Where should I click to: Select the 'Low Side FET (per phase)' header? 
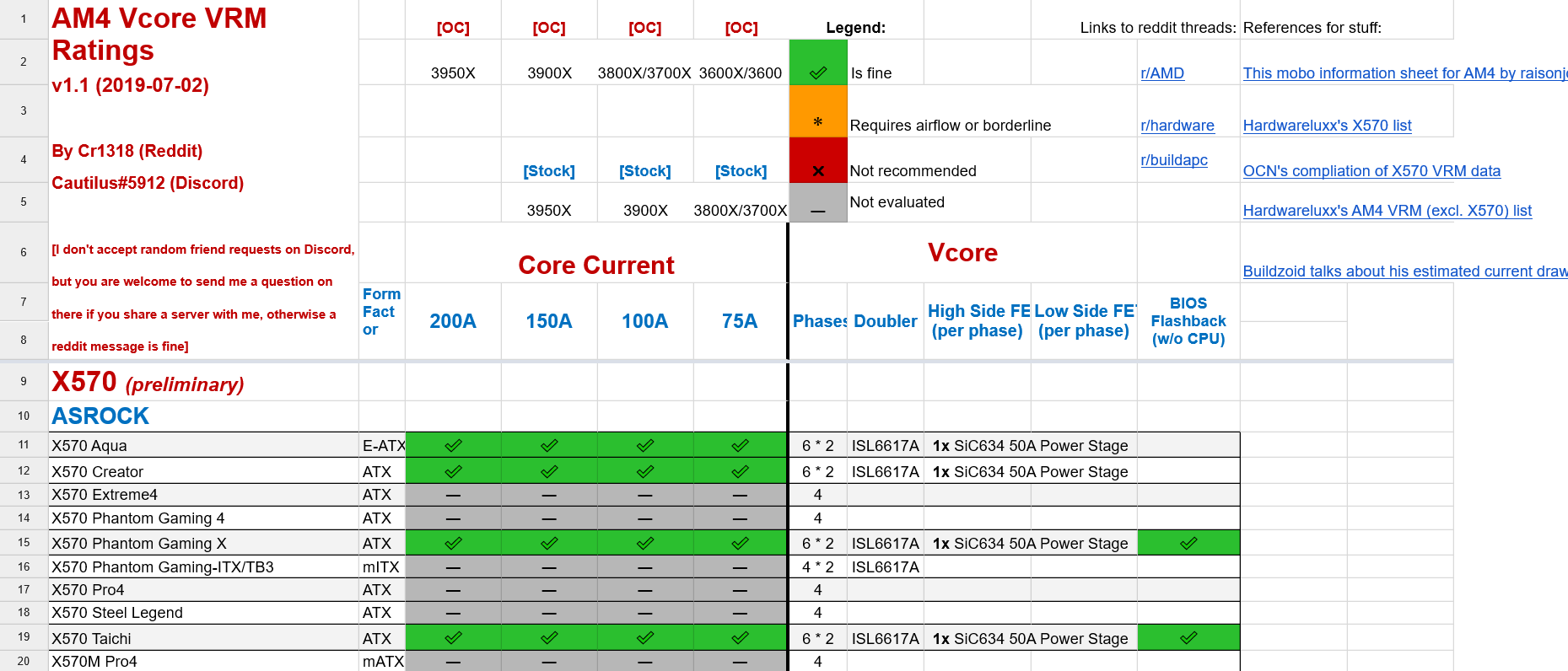coord(1084,321)
